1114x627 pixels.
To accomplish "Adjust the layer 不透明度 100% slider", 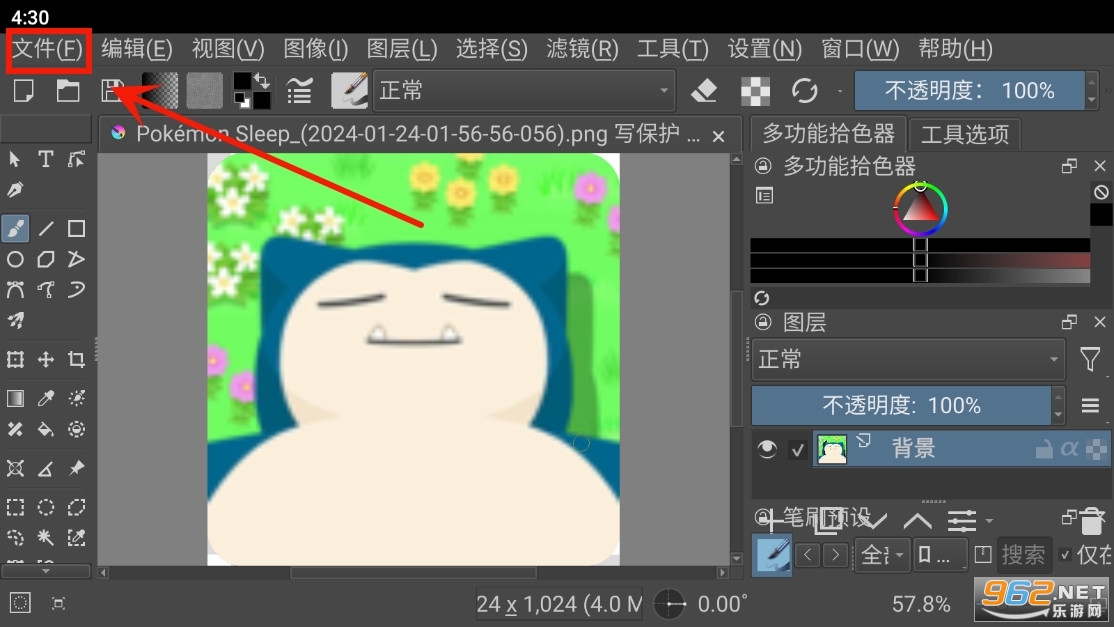I will tap(901, 405).
